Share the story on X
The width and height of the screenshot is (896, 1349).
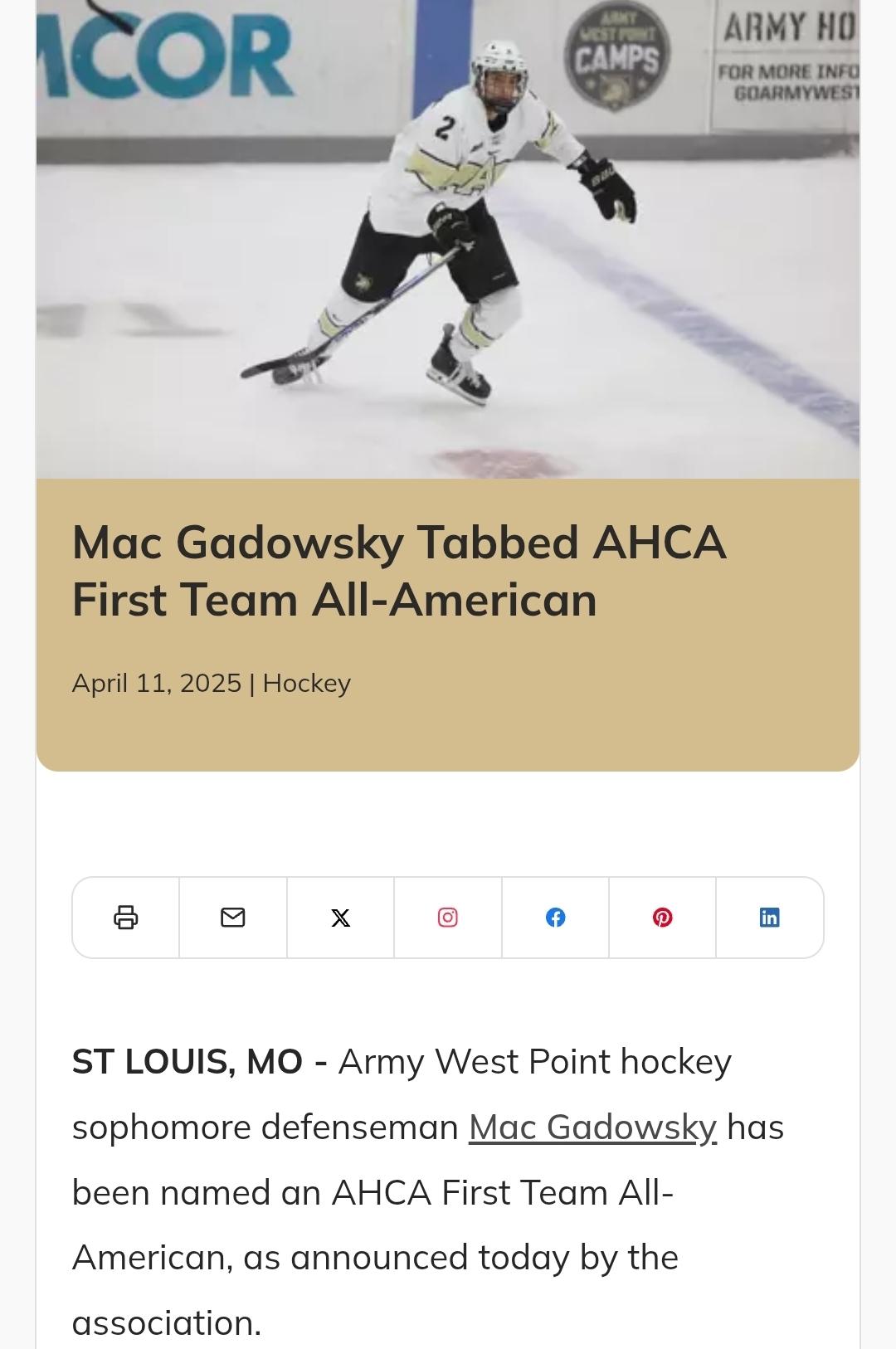coord(340,918)
